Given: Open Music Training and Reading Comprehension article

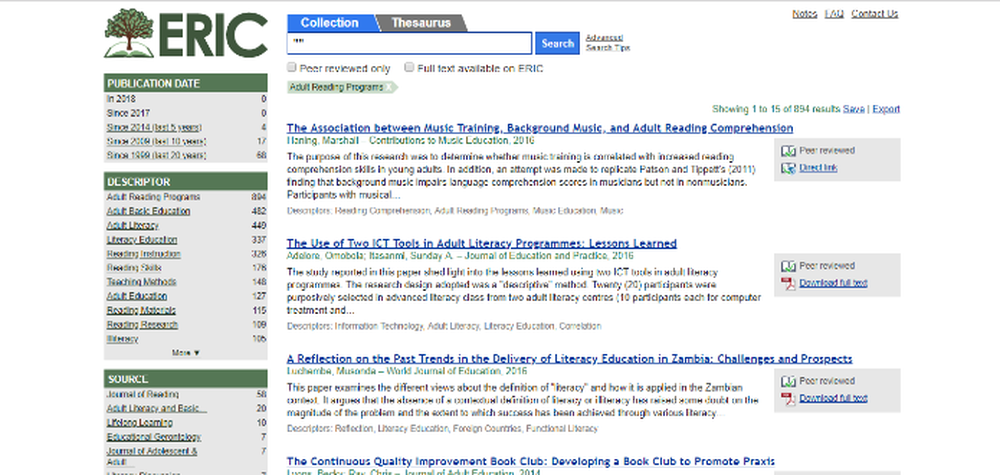Looking at the screenshot, I should tap(540, 128).
